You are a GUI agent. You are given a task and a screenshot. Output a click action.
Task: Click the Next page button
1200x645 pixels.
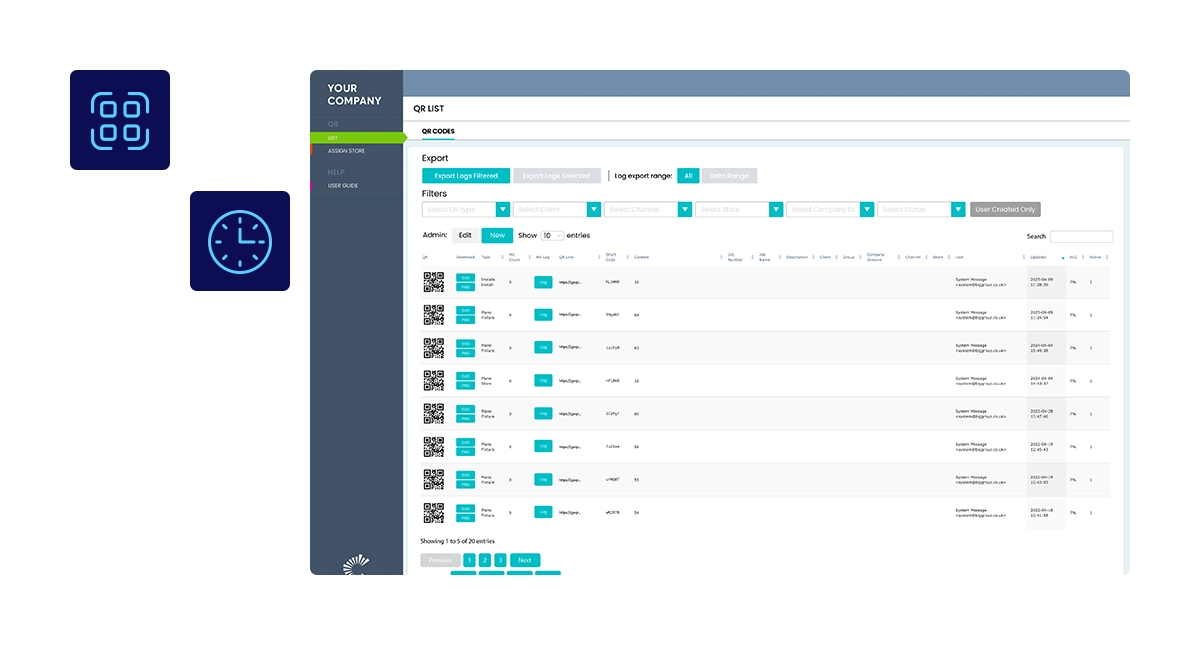click(525, 560)
